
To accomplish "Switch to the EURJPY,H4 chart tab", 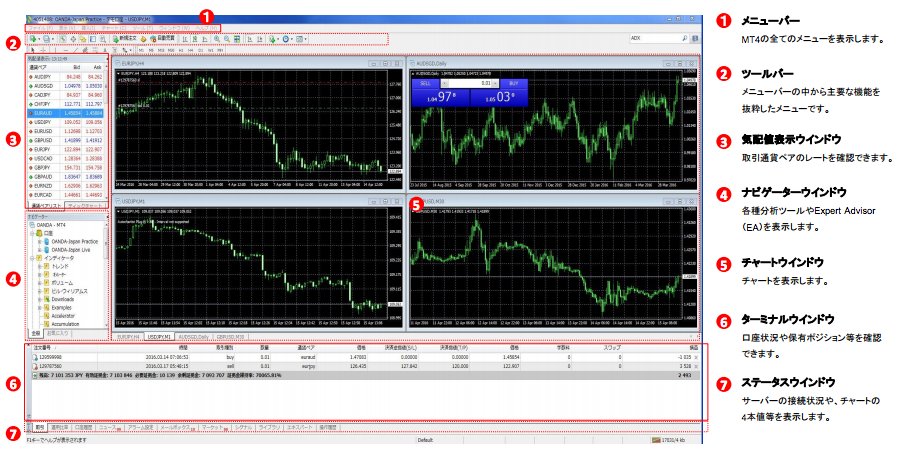I will [x=128, y=337].
